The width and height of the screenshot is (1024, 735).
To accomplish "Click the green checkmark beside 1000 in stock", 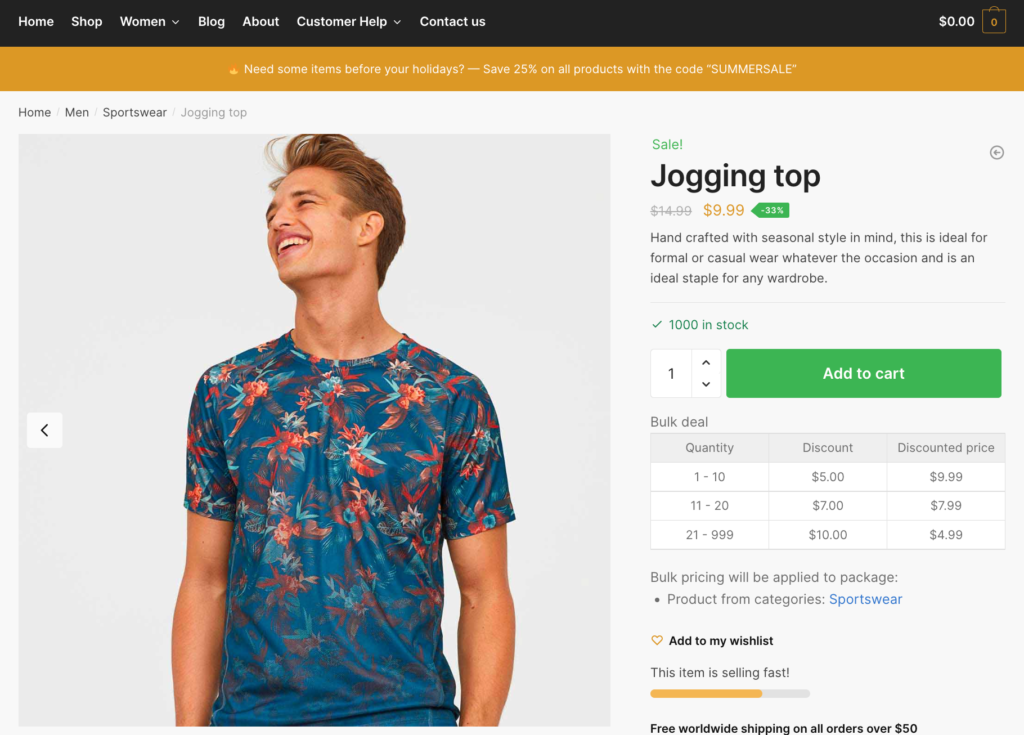I will (x=657, y=324).
